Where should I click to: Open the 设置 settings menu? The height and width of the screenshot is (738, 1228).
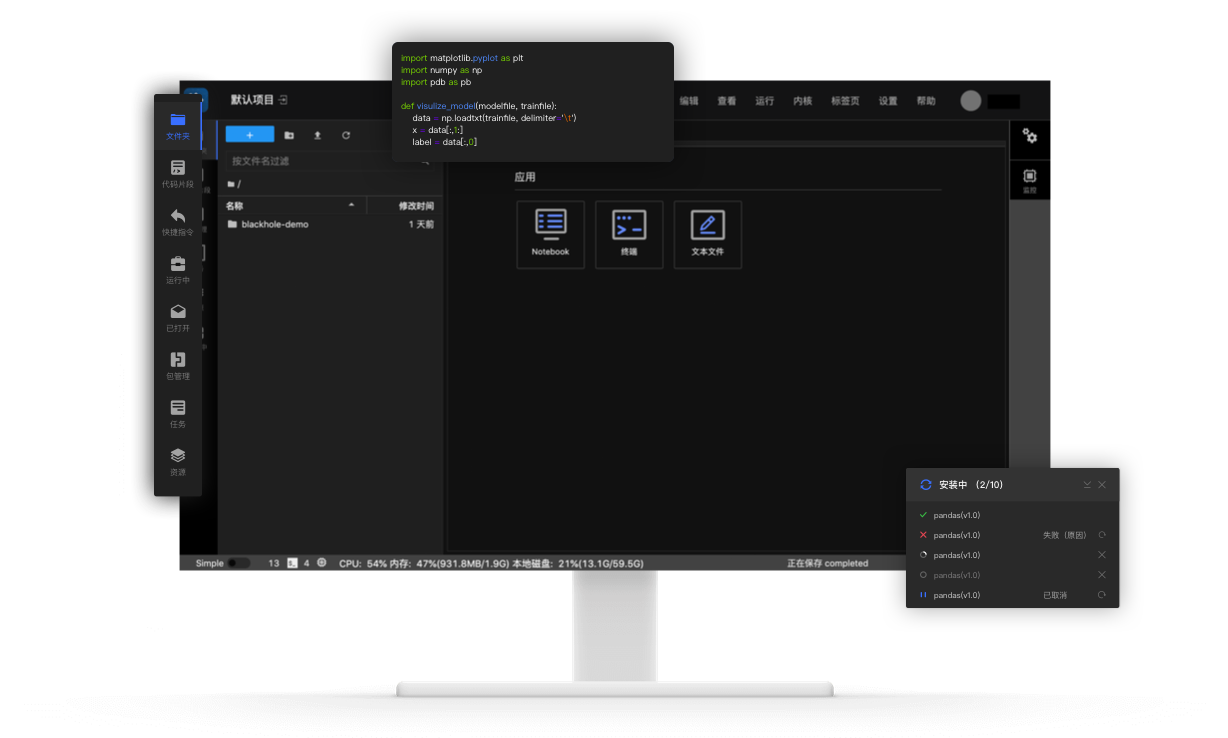886,101
